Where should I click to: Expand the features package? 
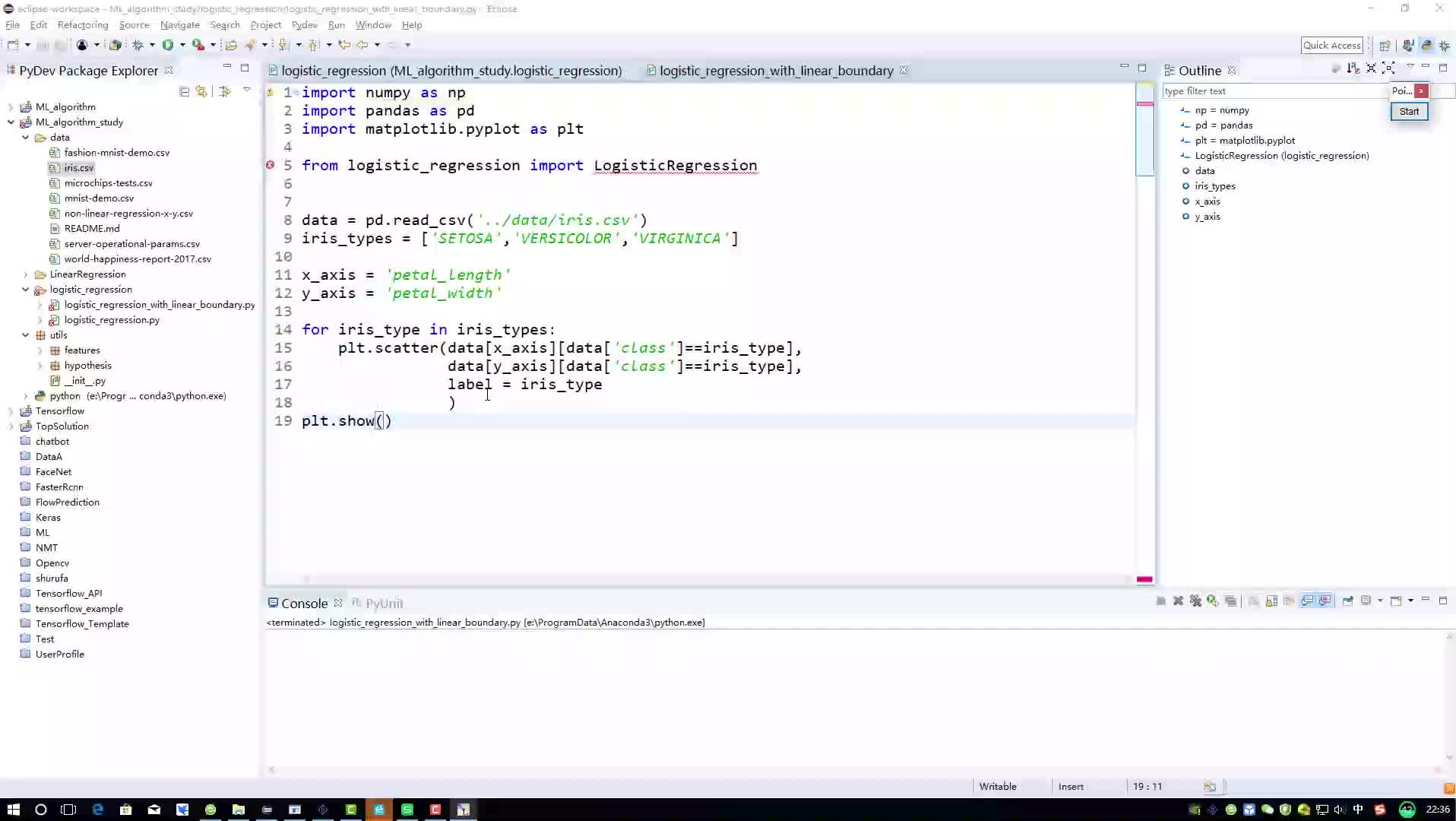click(40, 350)
